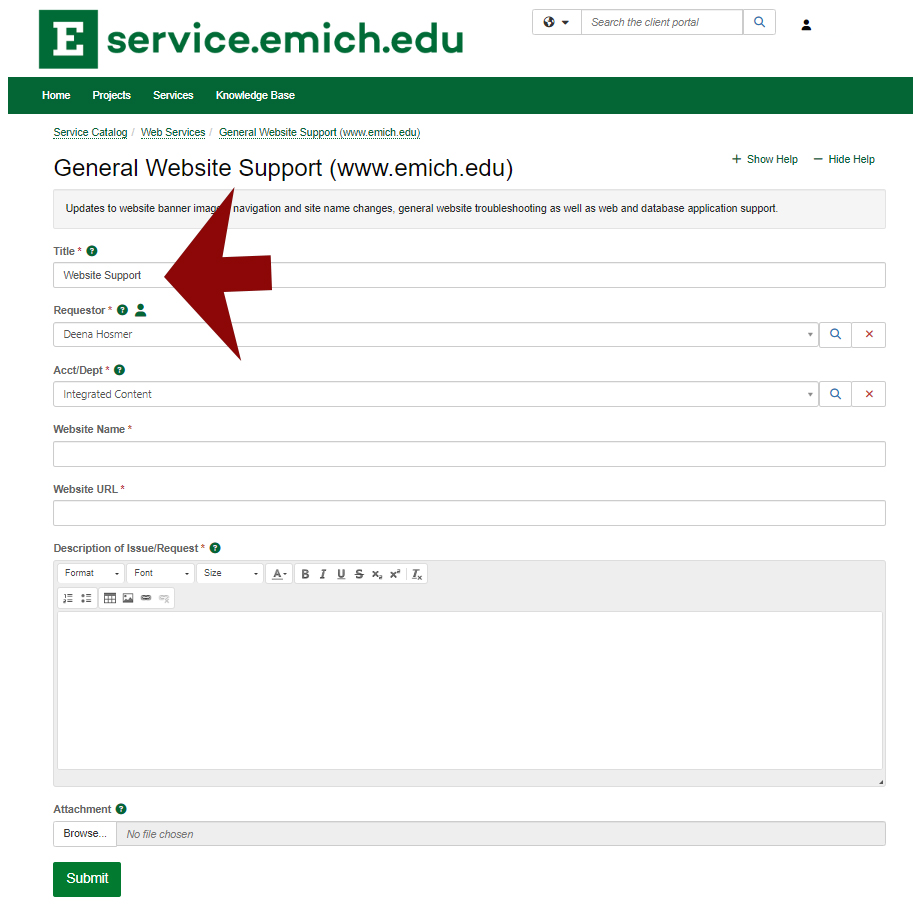Screen dimensions: 918x907
Task: Click the Browse... attachment button
Action: point(85,834)
